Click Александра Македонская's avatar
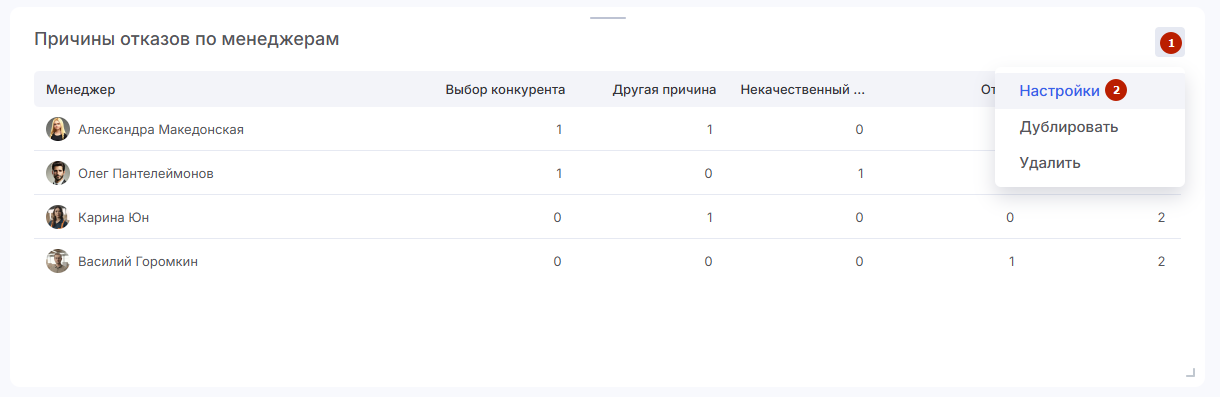 (58, 129)
